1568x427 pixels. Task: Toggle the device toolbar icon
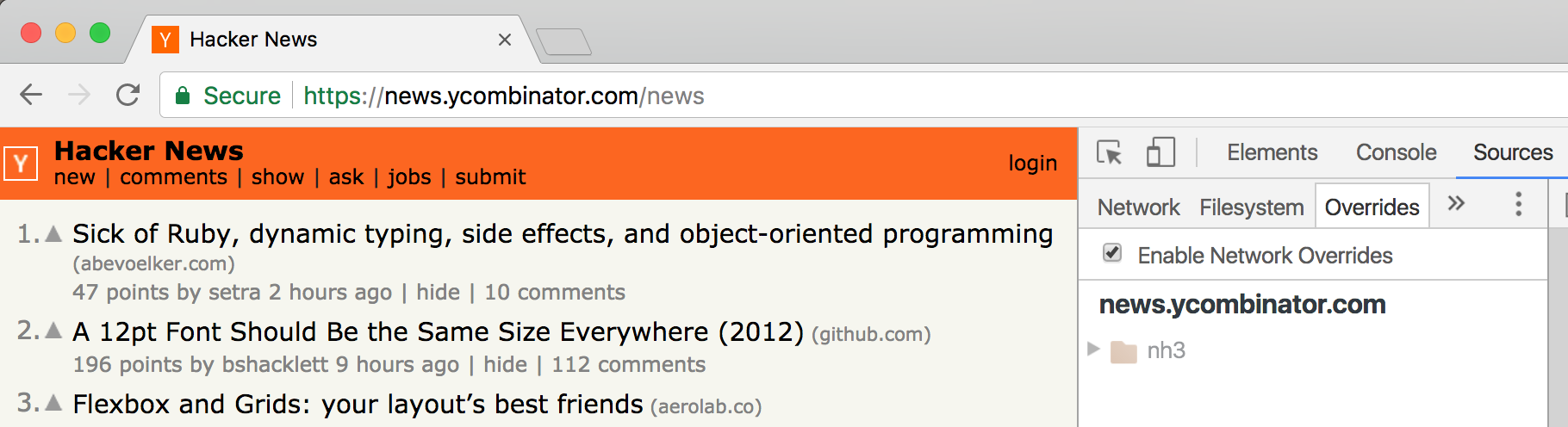click(x=1160, y=152)
